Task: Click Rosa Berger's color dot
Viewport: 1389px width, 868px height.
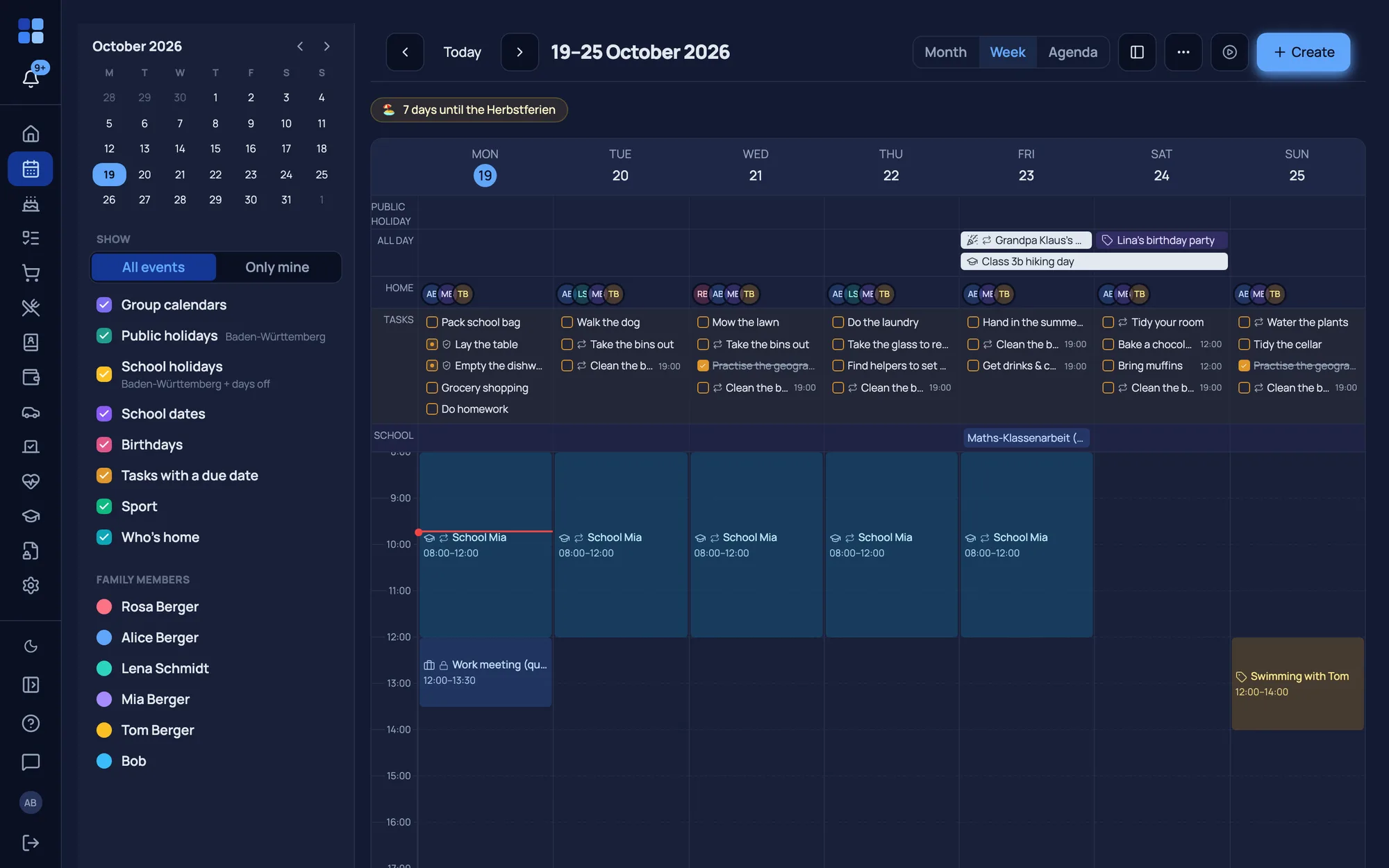Action: pos(104,607)
